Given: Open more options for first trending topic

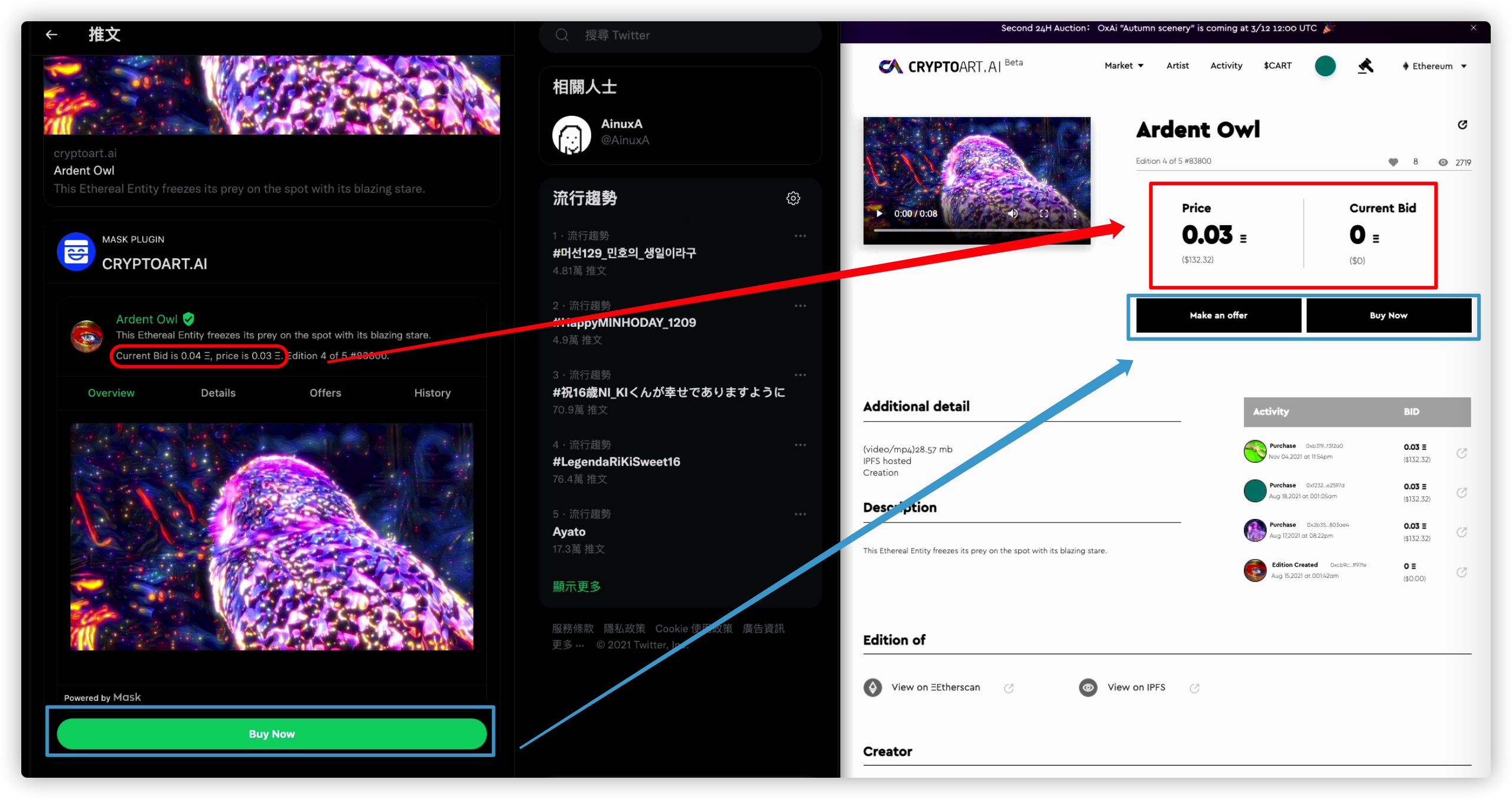Looking at the screenshot, I should (800, 236).
